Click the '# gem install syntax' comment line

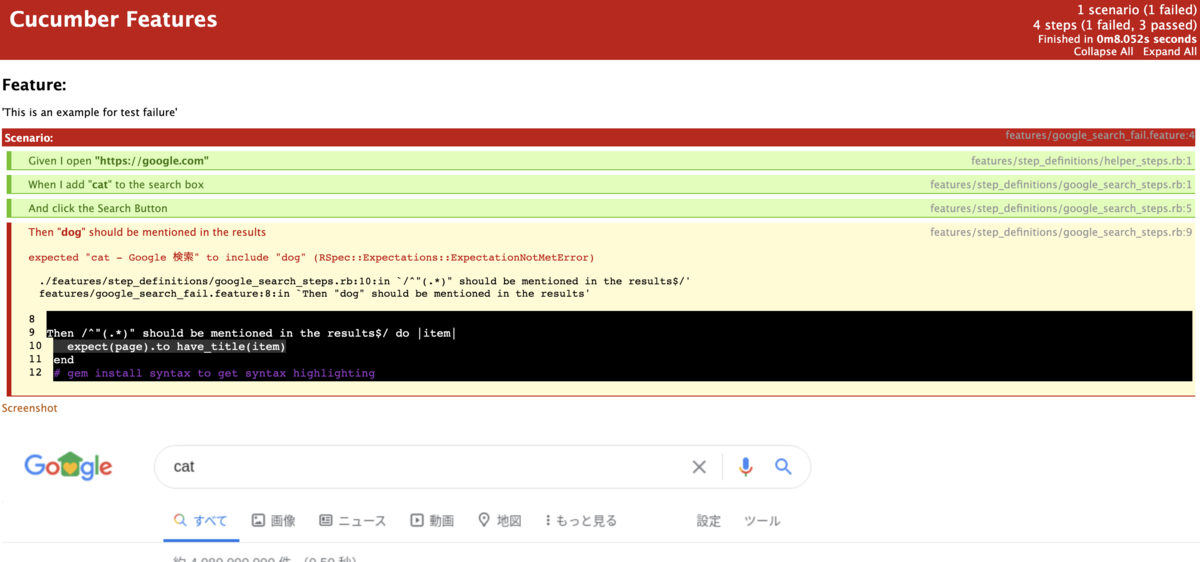point(214,373)
